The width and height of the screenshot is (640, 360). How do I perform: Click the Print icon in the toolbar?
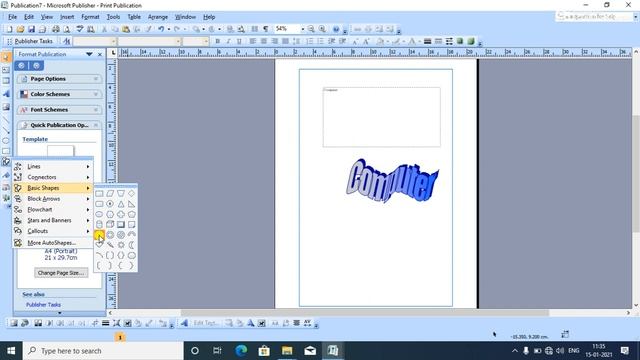(x=56, y=29)
